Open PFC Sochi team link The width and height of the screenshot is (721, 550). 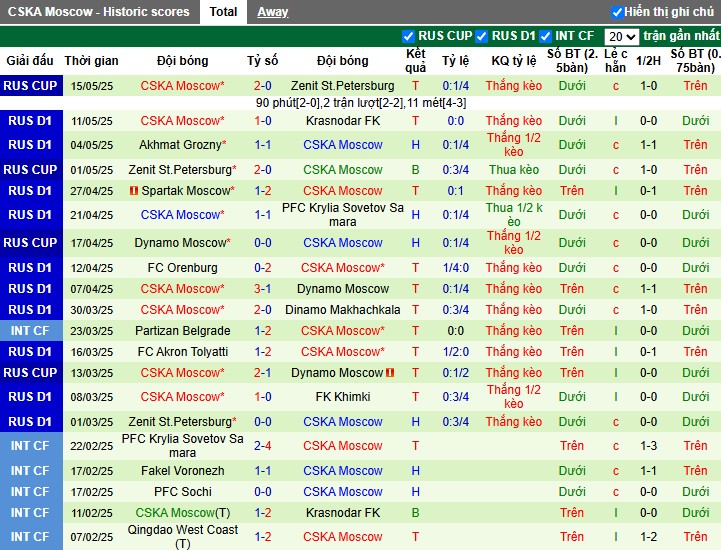(183, 492)
